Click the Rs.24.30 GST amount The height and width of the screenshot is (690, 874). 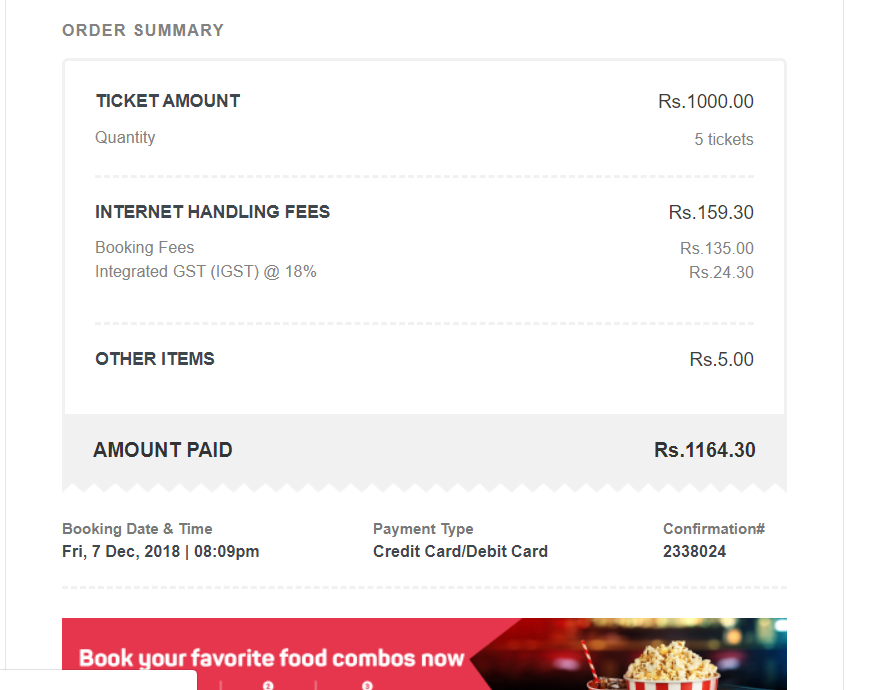click(x=721, y=273)
